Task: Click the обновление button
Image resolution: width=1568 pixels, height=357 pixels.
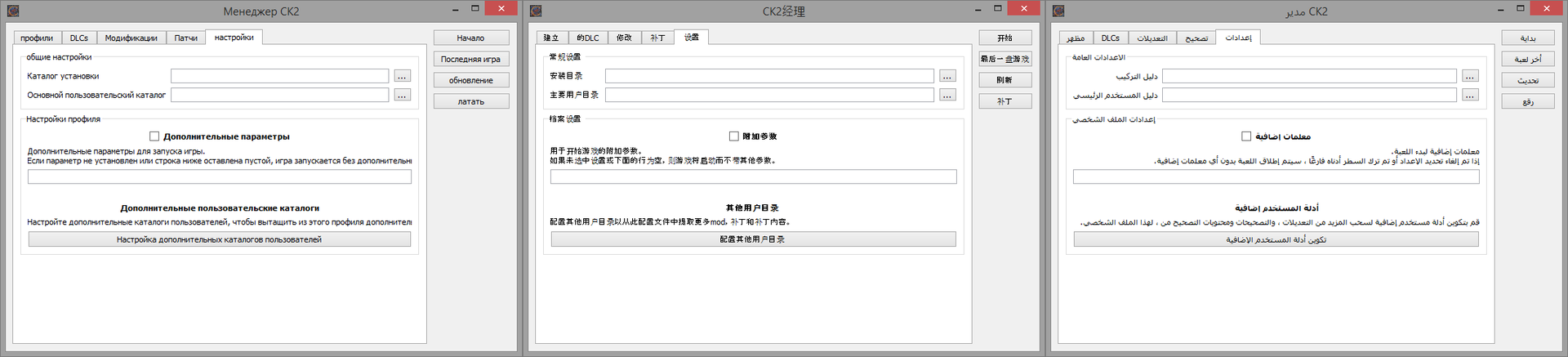Action: (x=471, y=80)
